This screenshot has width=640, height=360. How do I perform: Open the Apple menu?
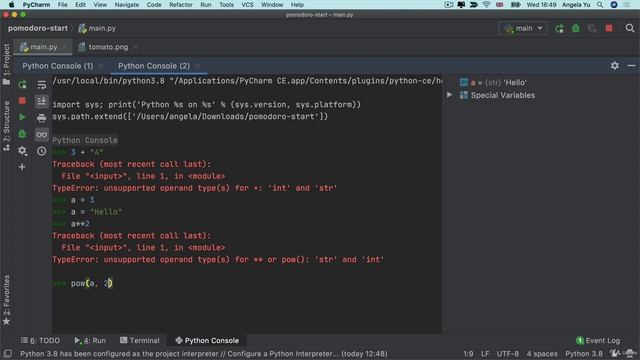(x=11, y=5)
